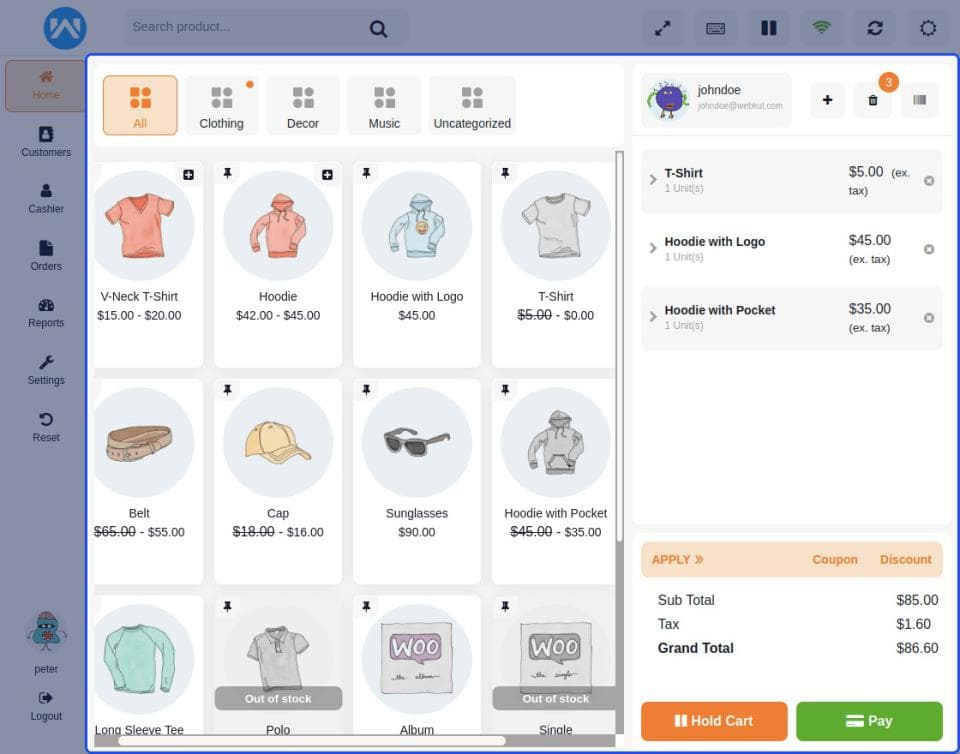
Task: Toggle pin on Sunglasses card
Action: click(x=366, y=390)
